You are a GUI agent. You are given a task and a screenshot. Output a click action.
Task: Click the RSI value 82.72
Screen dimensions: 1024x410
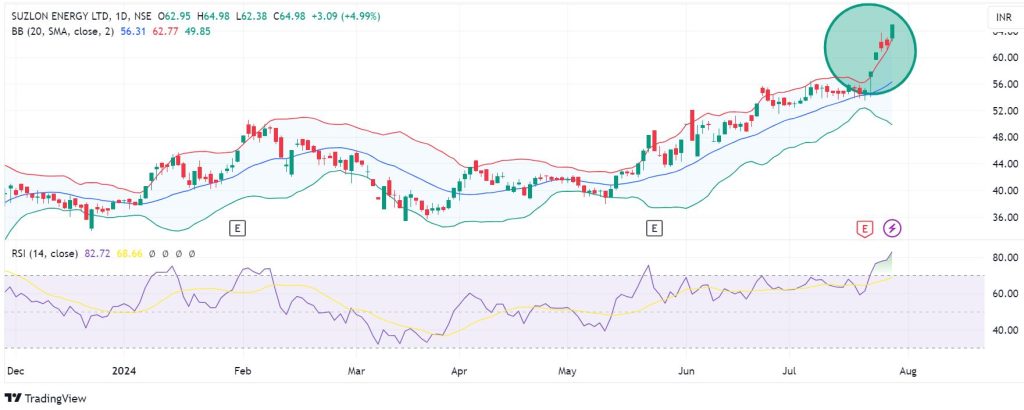tap(97, 253)
